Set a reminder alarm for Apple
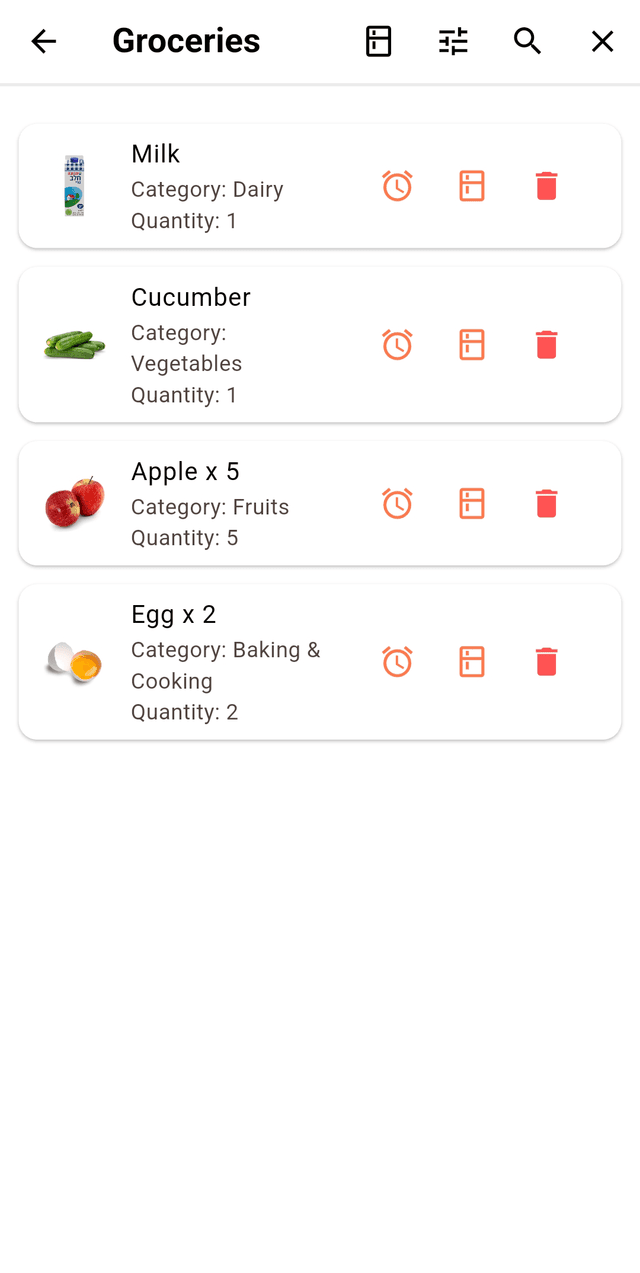Image resolution: width=640 pixels, height=1273 pixels. pos(397,503)
